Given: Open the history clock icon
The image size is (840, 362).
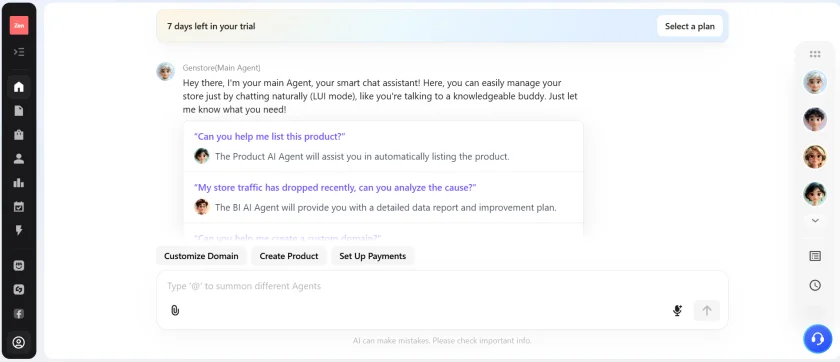Looking at the screenshot, I should (815, 285).
